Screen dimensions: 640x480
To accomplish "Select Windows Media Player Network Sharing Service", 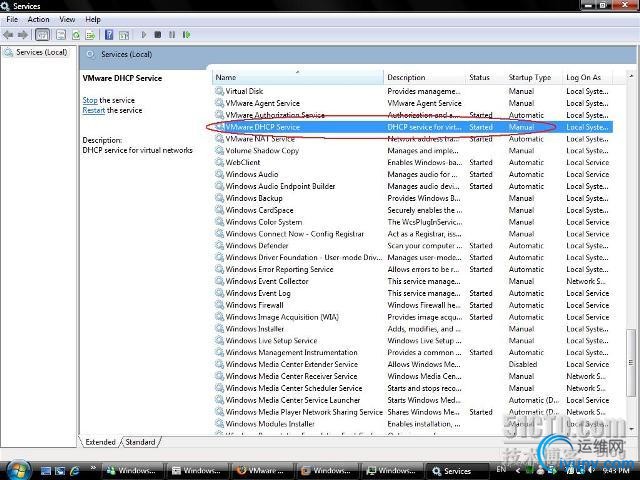I will (x=413, y=412).
